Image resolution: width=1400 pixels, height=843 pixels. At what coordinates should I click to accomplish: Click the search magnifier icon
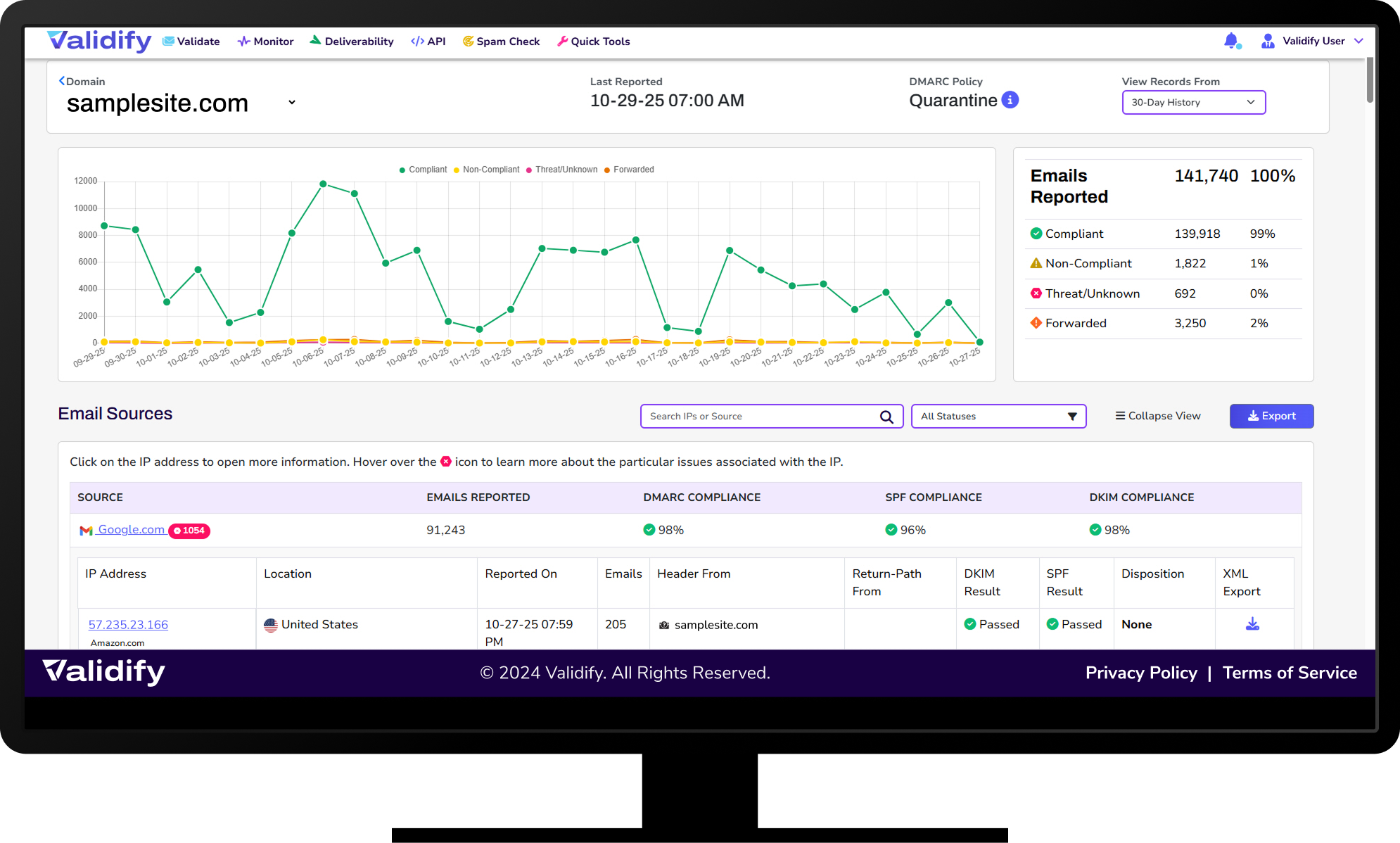[886, 417]
